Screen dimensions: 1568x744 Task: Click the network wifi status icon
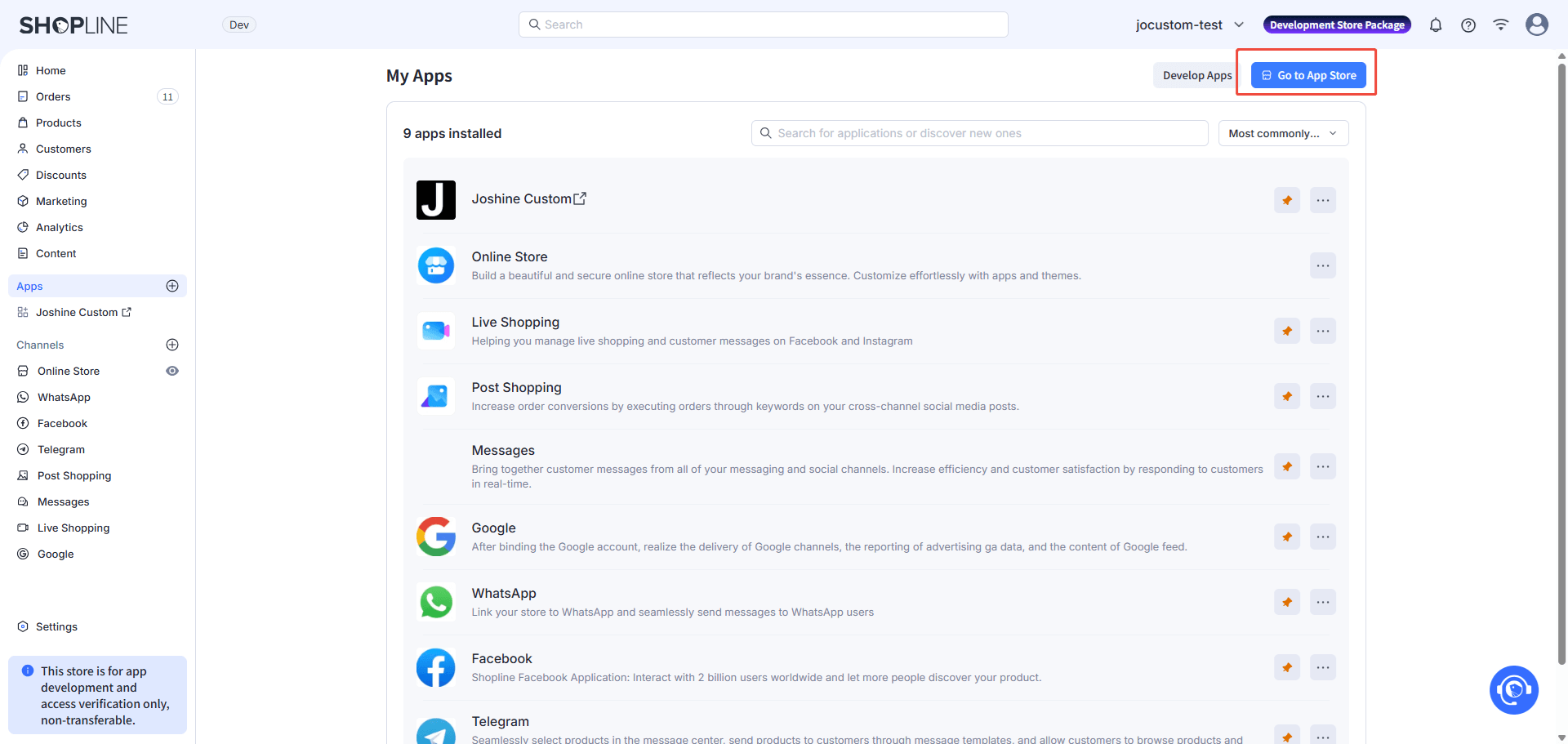[x=1500, y=25]
